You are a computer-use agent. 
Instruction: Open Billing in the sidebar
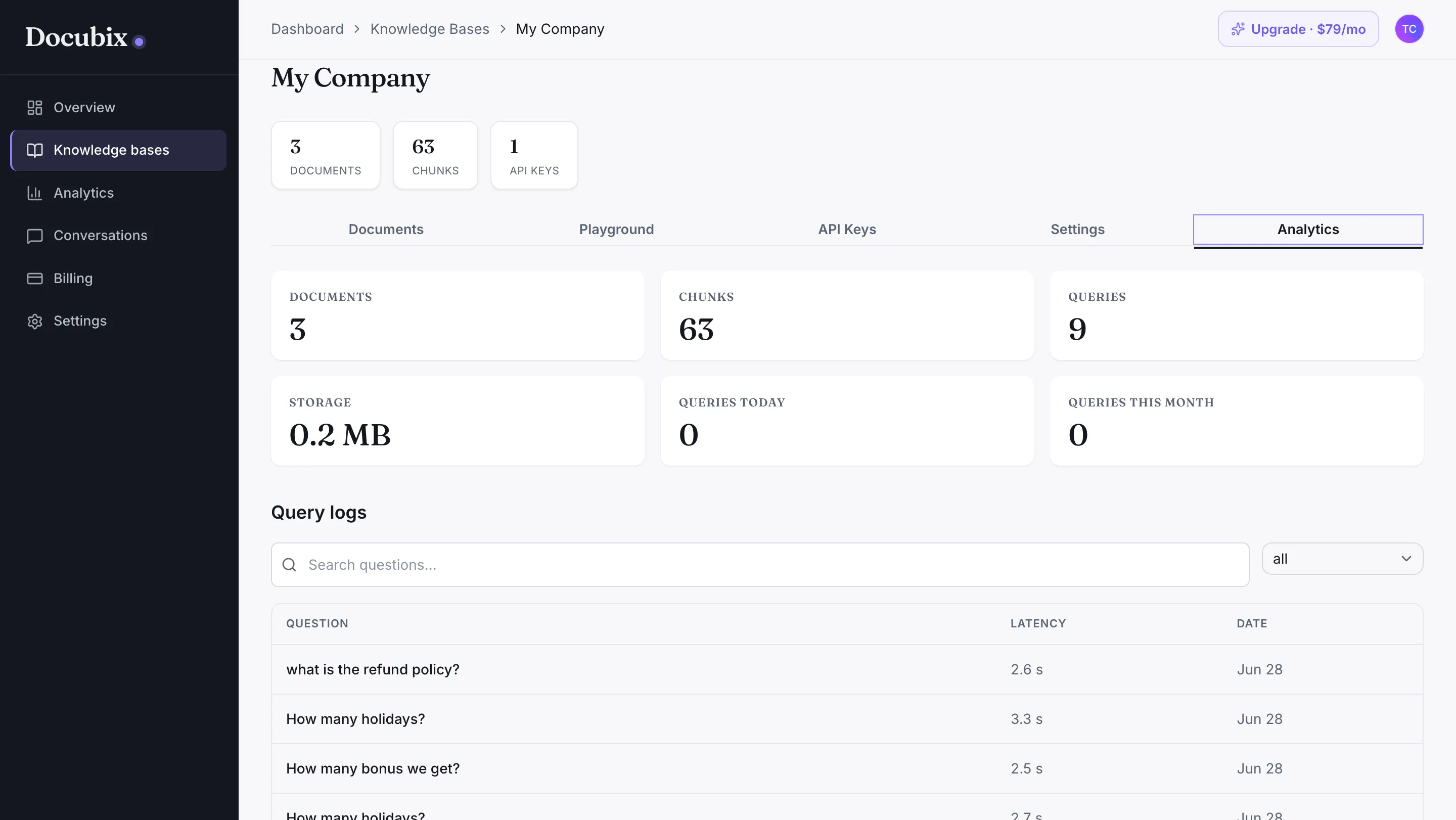pos(119,279)
